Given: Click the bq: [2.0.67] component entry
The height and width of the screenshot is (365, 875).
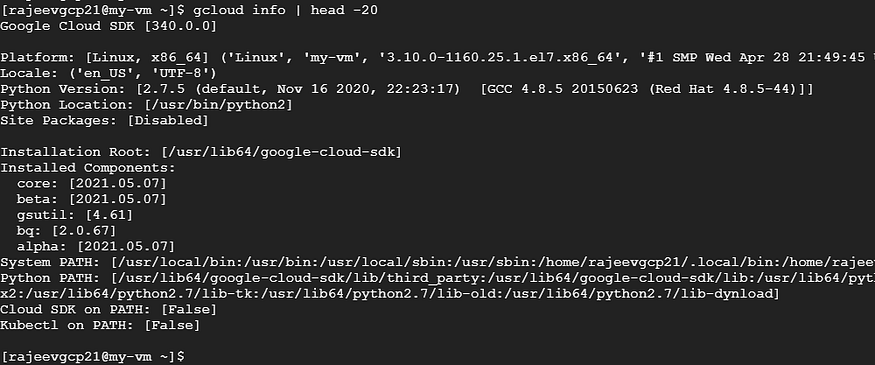Looking at the screenshot, I should pos(66,230).
